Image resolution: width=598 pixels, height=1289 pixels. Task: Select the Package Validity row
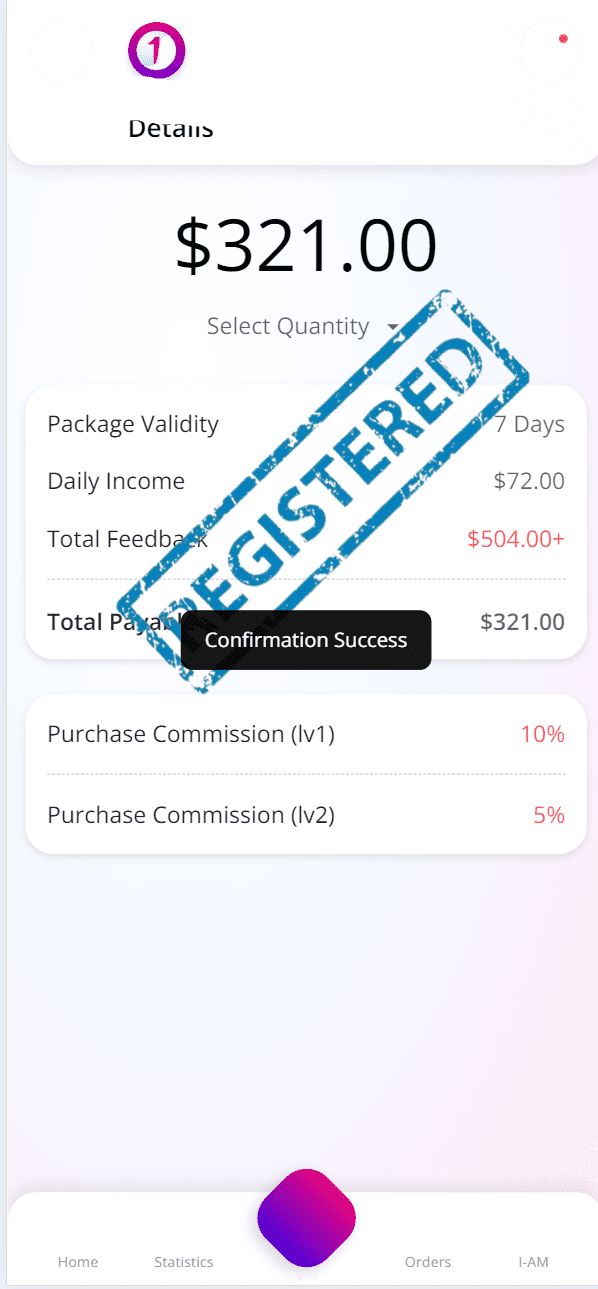tap(306, 424)
